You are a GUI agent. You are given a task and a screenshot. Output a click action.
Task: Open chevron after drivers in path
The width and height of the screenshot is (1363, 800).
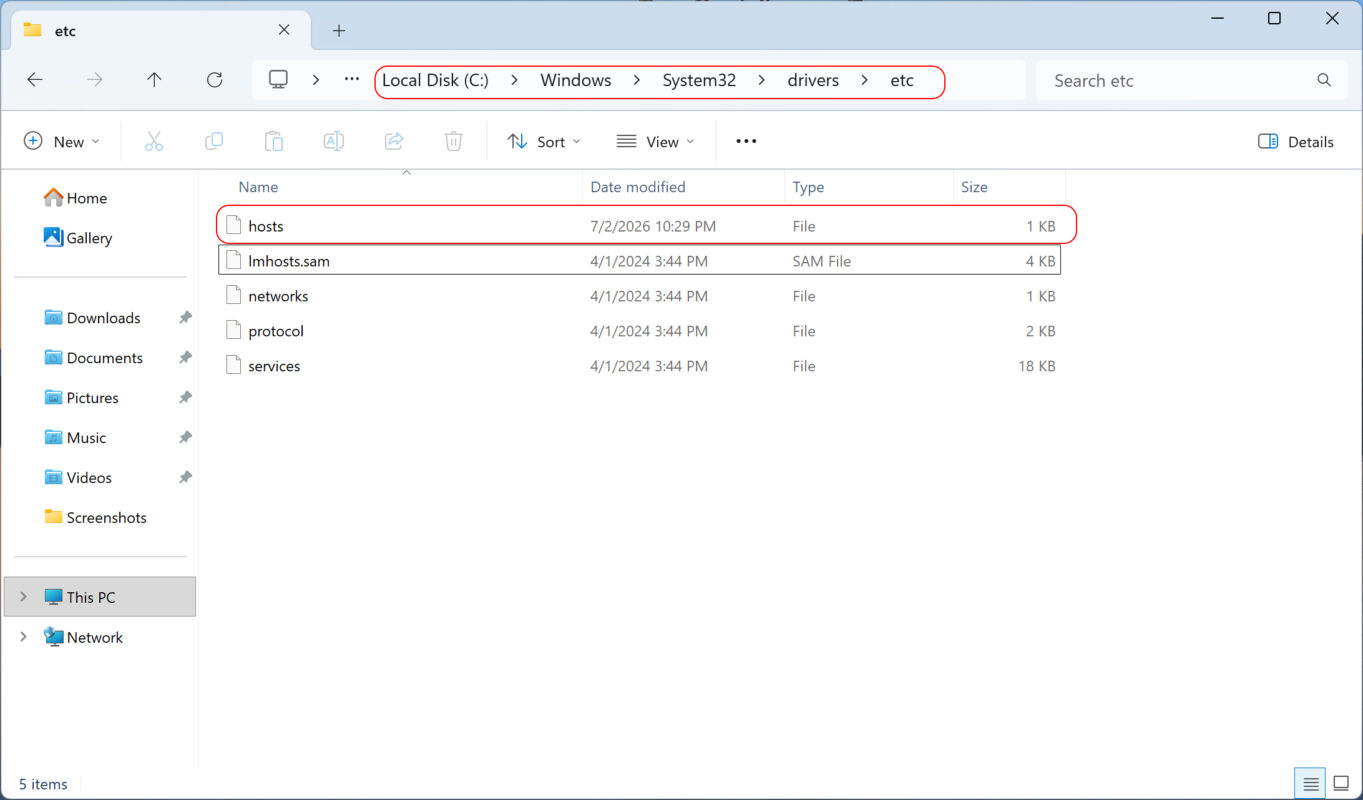[865, 80]
